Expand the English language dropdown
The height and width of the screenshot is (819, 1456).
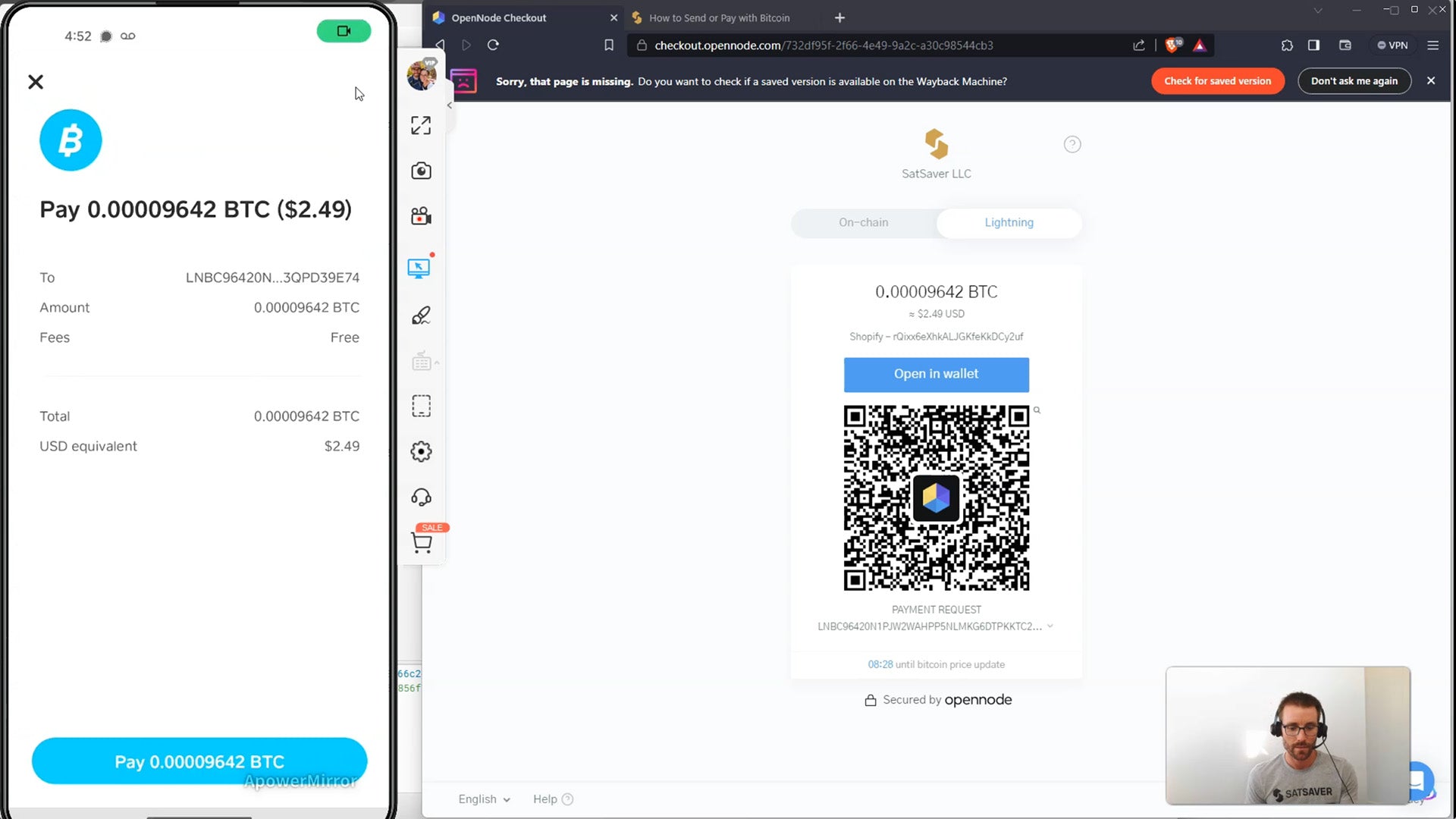(484, 799)
